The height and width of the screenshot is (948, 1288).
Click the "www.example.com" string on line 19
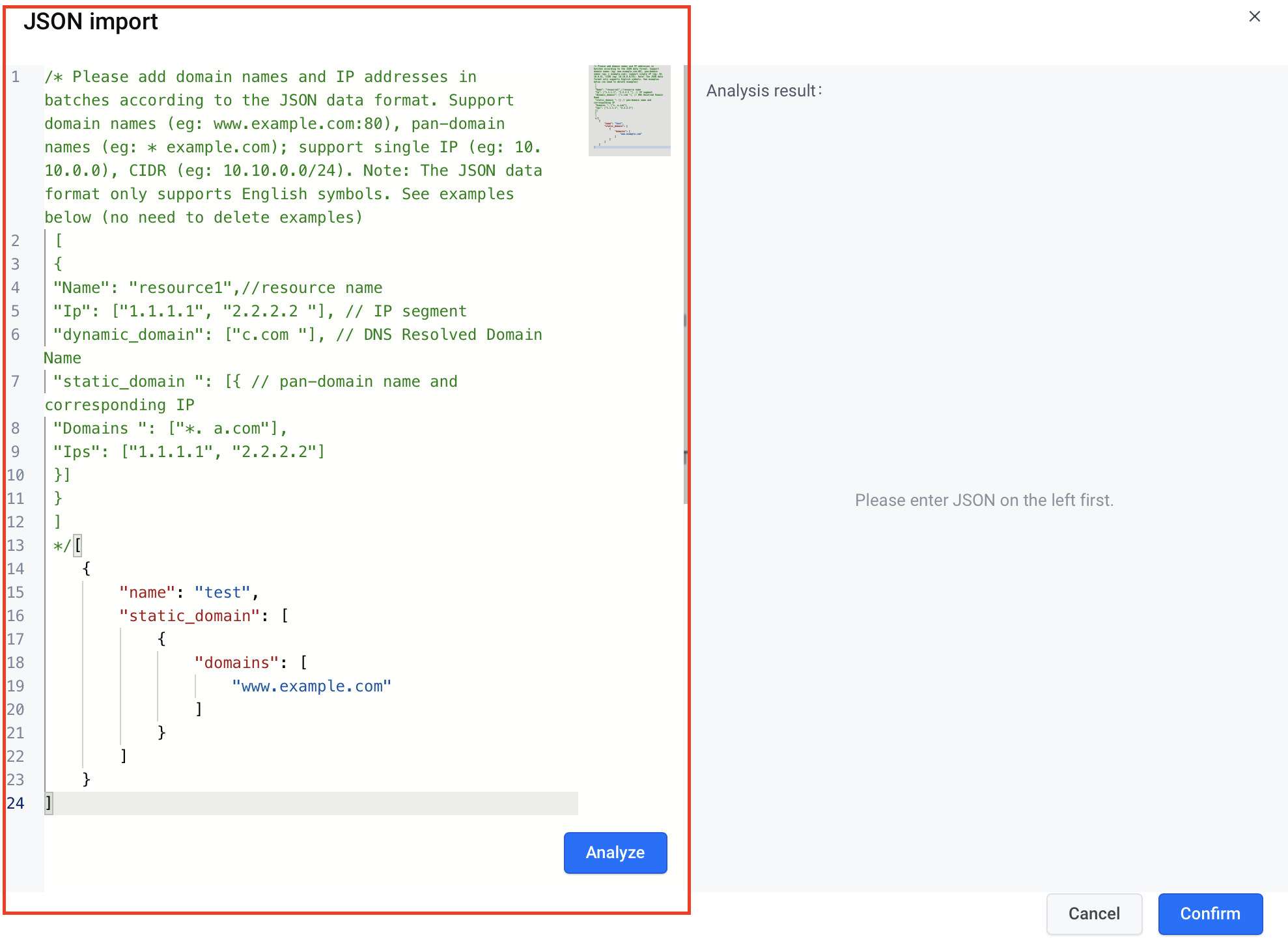(x=311, y=686)
